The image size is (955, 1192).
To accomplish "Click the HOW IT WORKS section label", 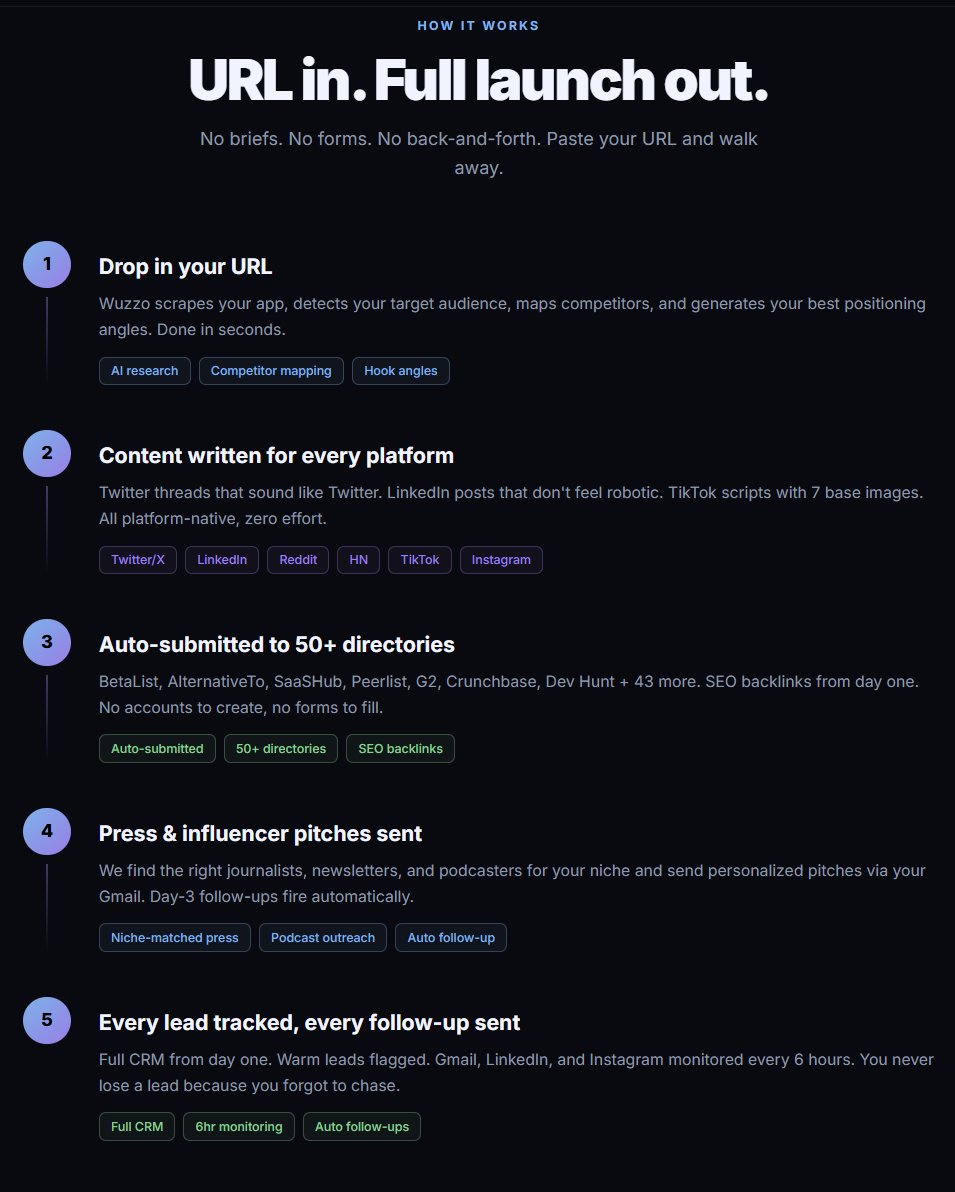I will (478, 26).
